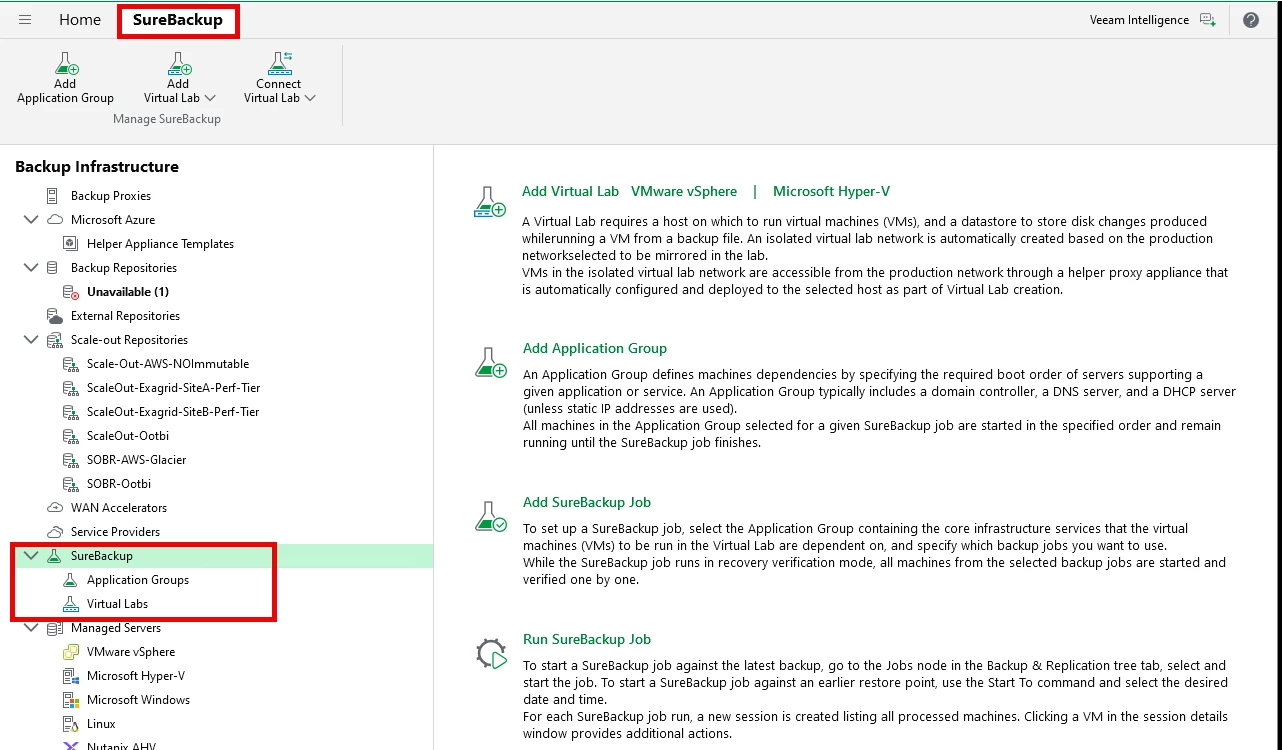Viewport: 1282px width, 750px height.
Task: Click the Helper Appliance Templates icon
Action: click(70, 244)
